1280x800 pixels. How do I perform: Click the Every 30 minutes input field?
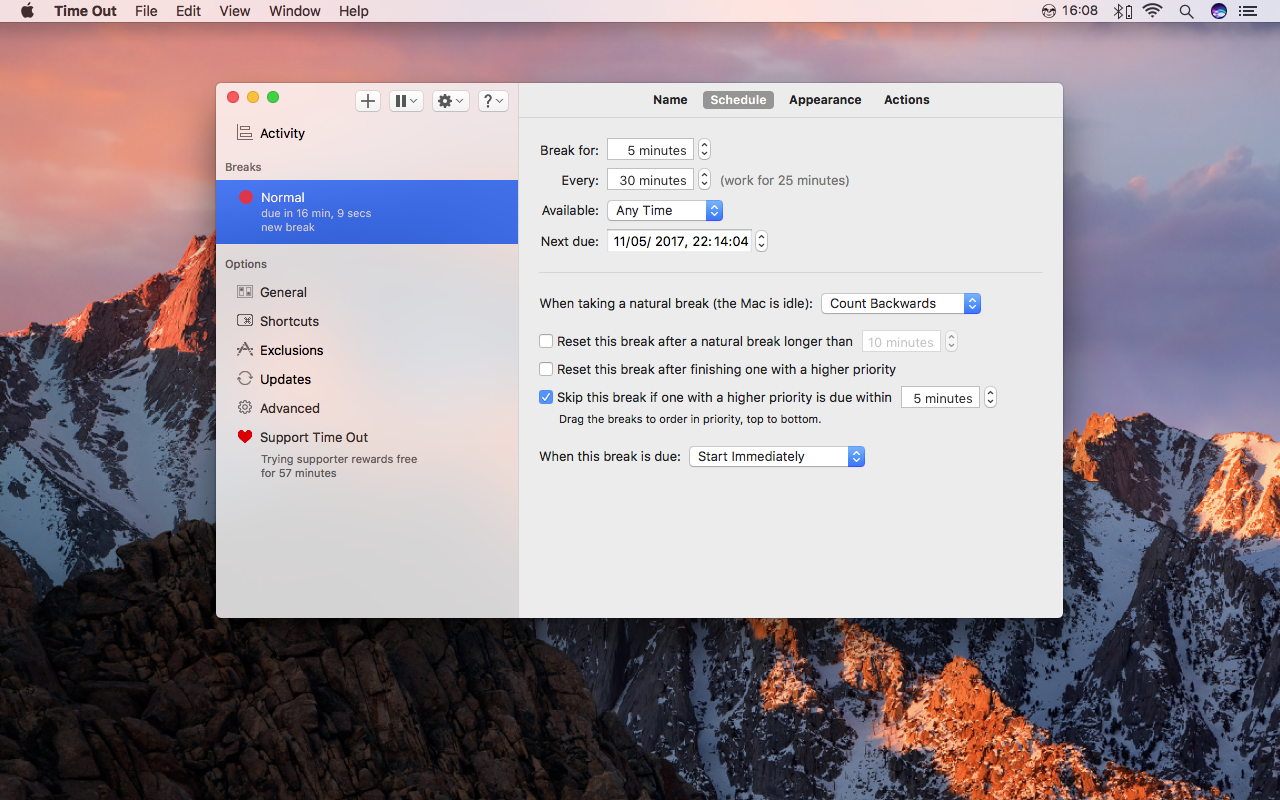point(651,181)
